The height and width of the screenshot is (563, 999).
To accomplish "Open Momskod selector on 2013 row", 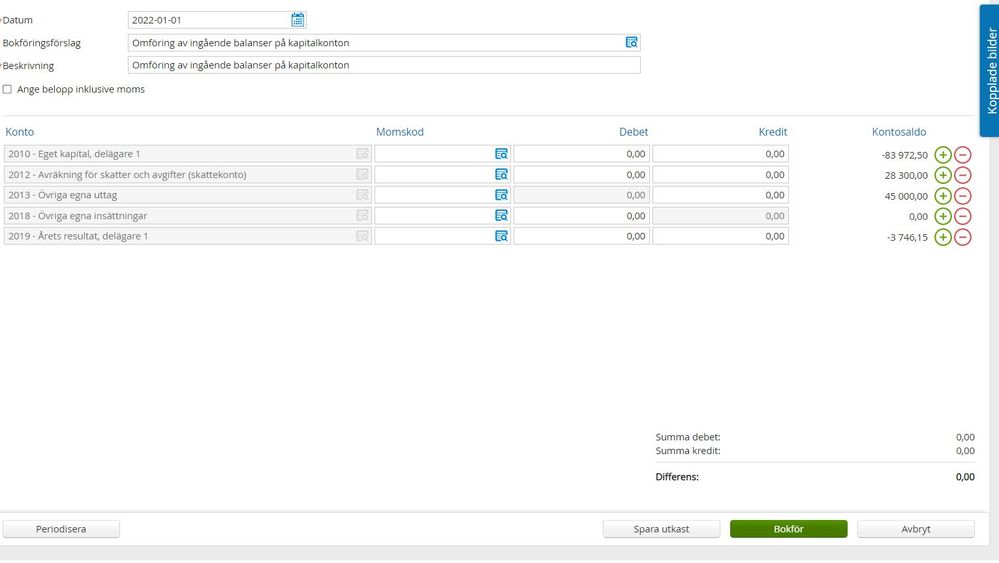I will pos(501,195).
